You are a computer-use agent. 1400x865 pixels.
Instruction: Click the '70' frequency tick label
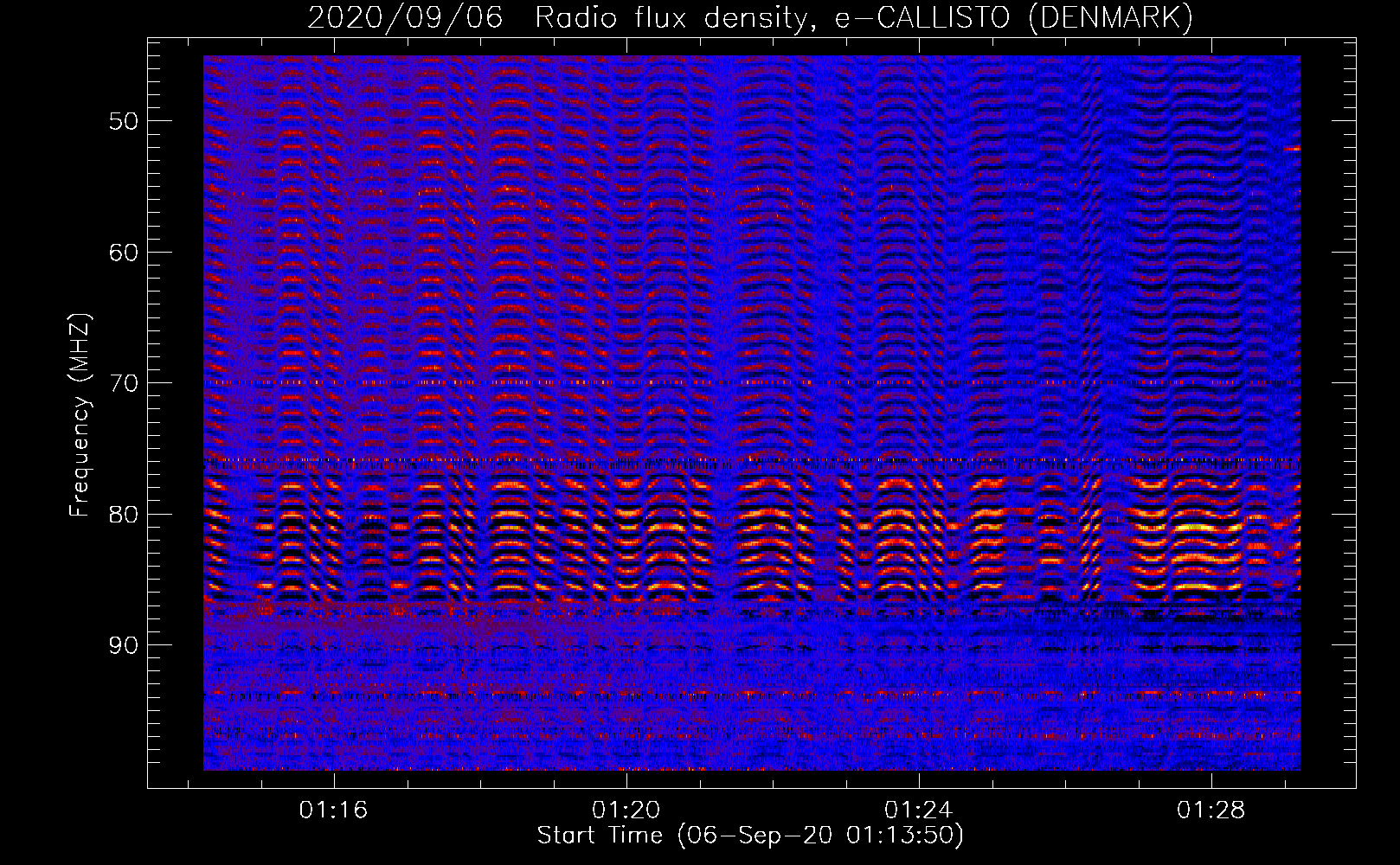(123, 383)
